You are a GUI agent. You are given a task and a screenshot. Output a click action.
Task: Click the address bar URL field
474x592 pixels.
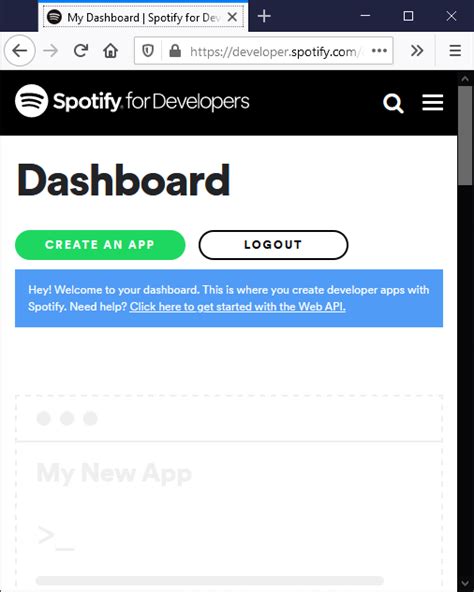pyautogui.click(x=276, y=51)
